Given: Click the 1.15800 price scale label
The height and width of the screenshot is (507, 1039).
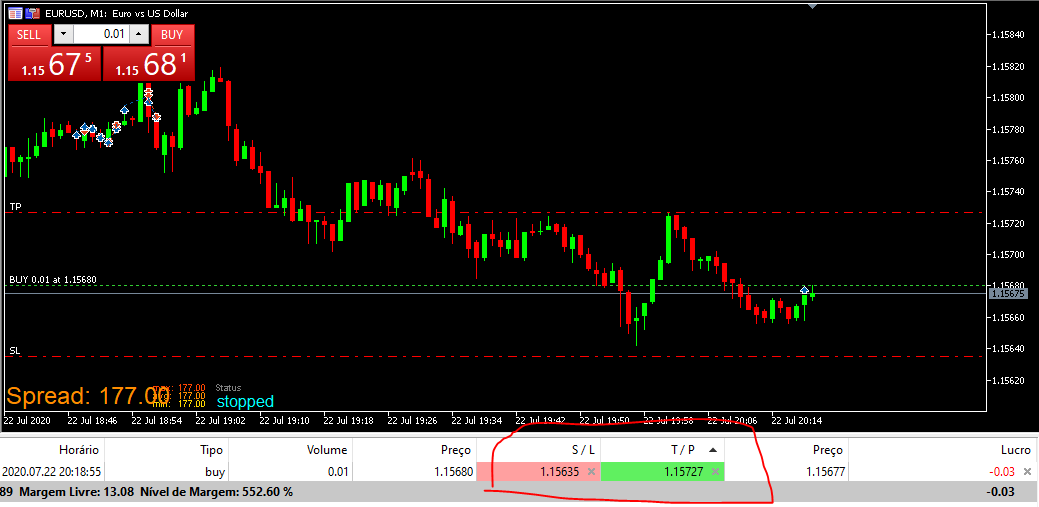Looking at the screenshot, I should coord(1010,97).
